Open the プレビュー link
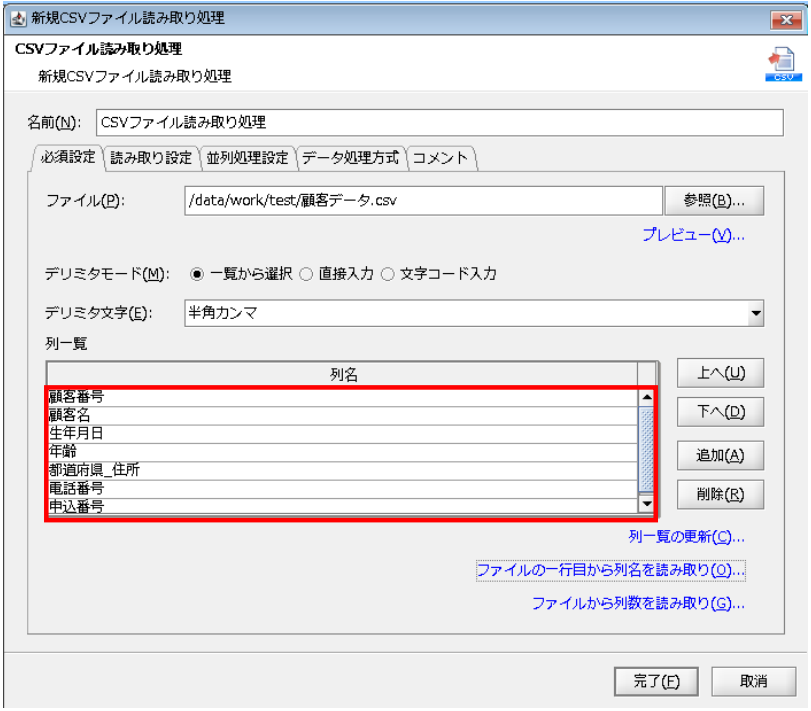This screenshot has height=711, width=811. click(693, 236)
